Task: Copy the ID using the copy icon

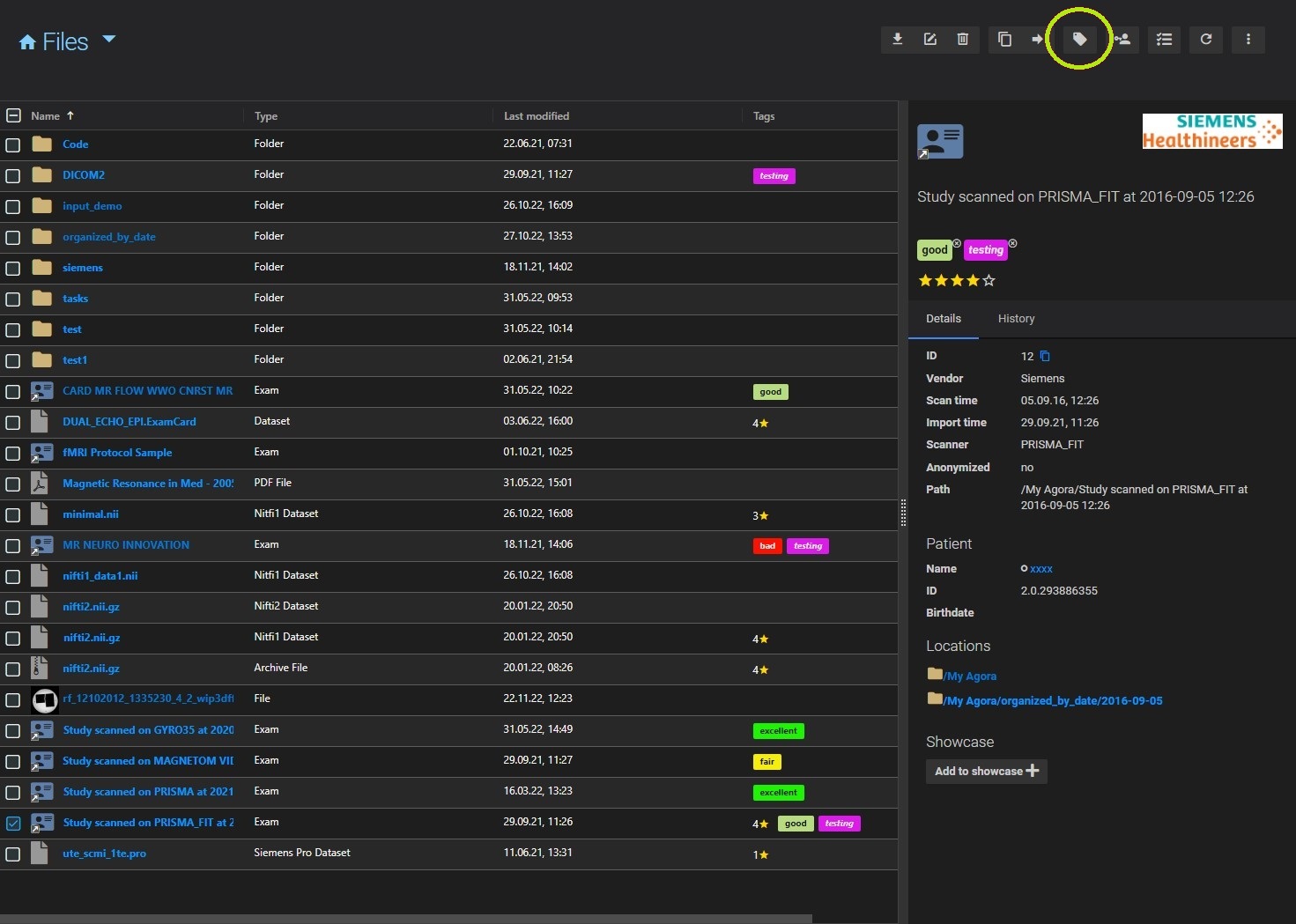Action: (1045, 356)
